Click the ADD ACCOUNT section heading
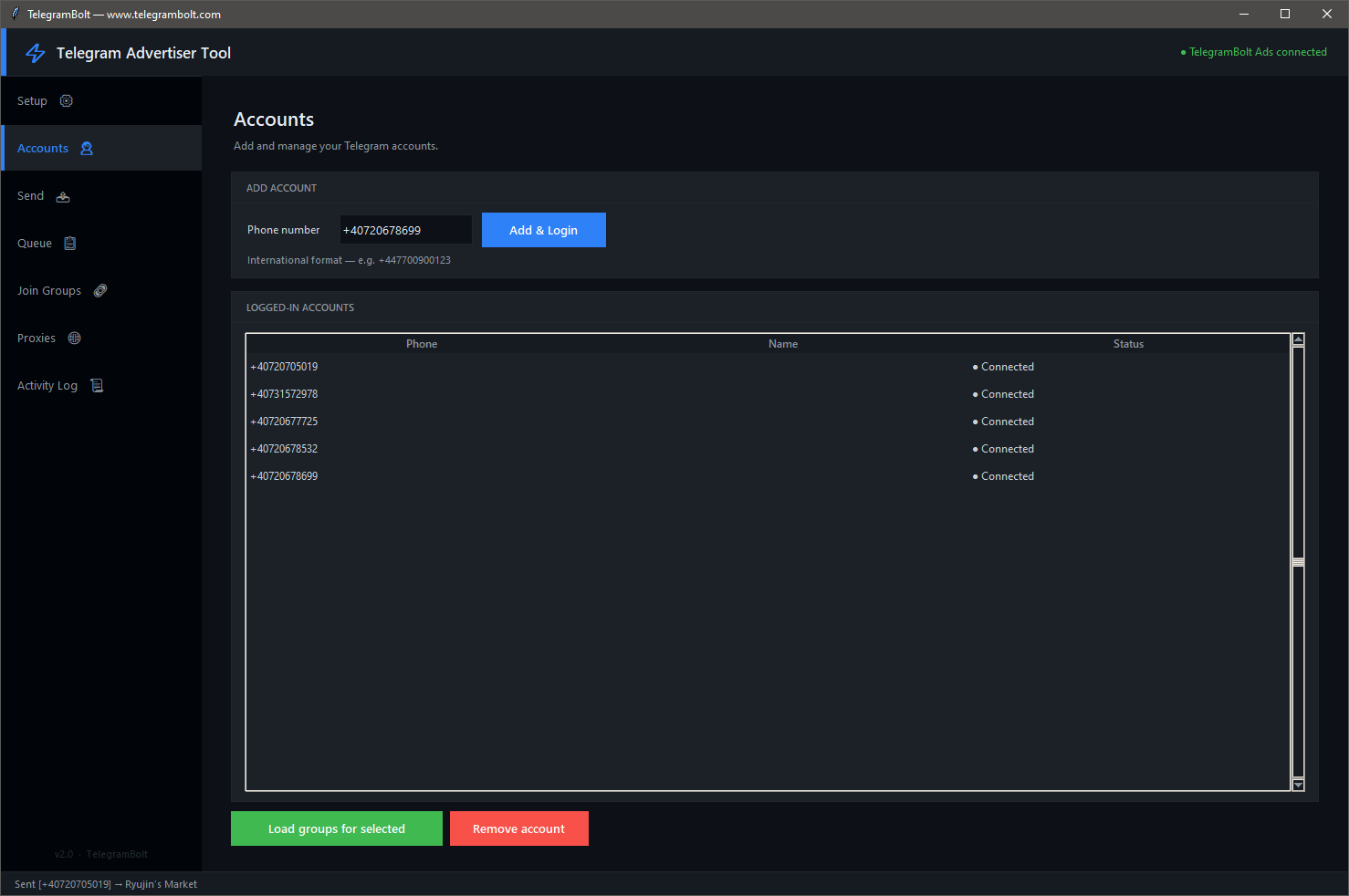 (281, 188)
